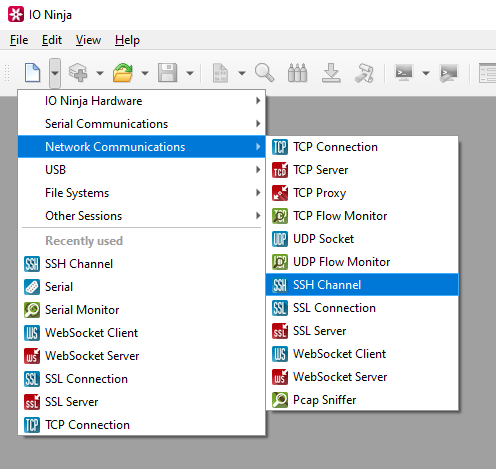This screenshot has height=469, width=496.
Task: Click the binoculars toolbar icon
Action: tap(297, 72)
